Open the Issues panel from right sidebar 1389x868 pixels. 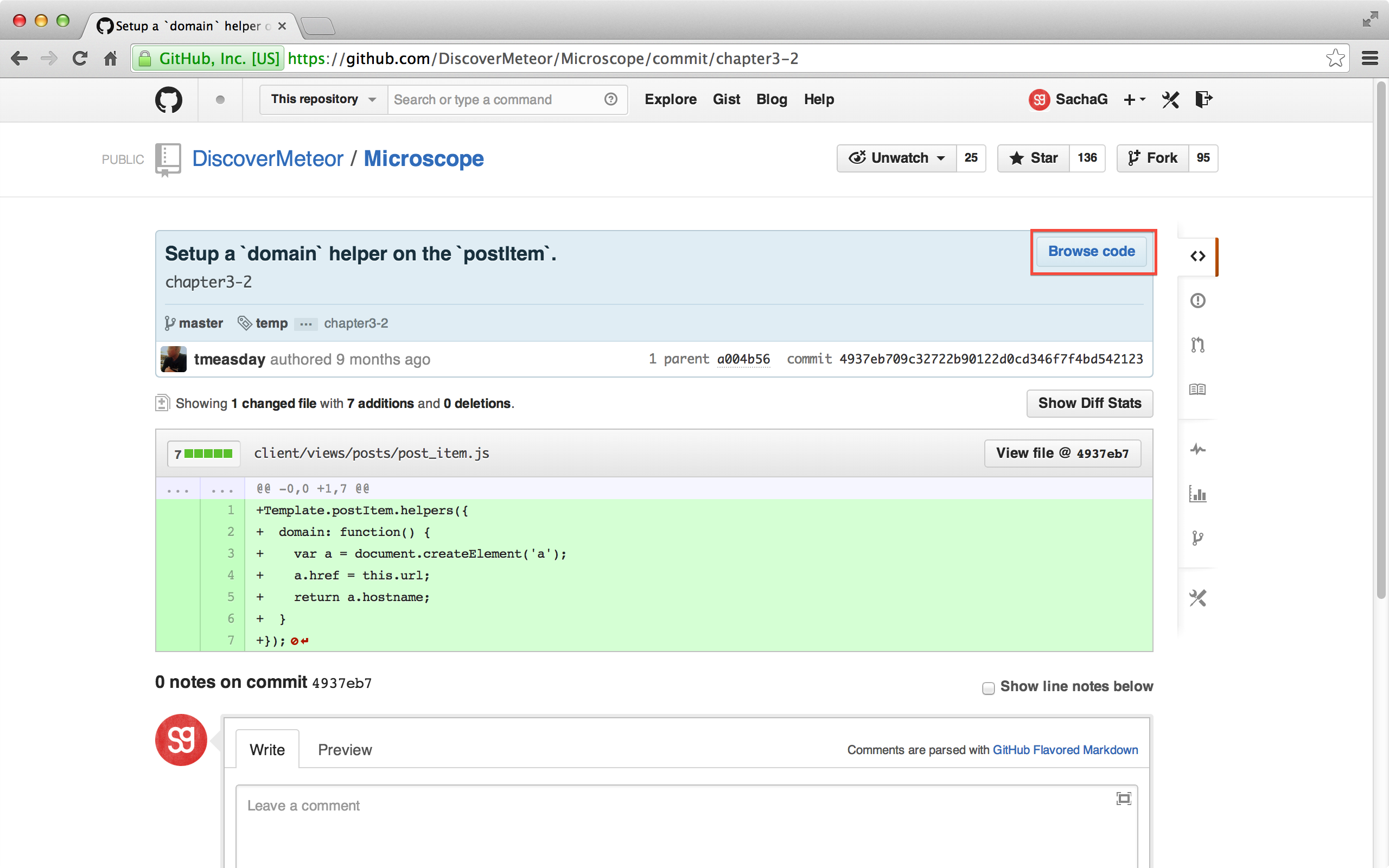(x=1198, y=300)
